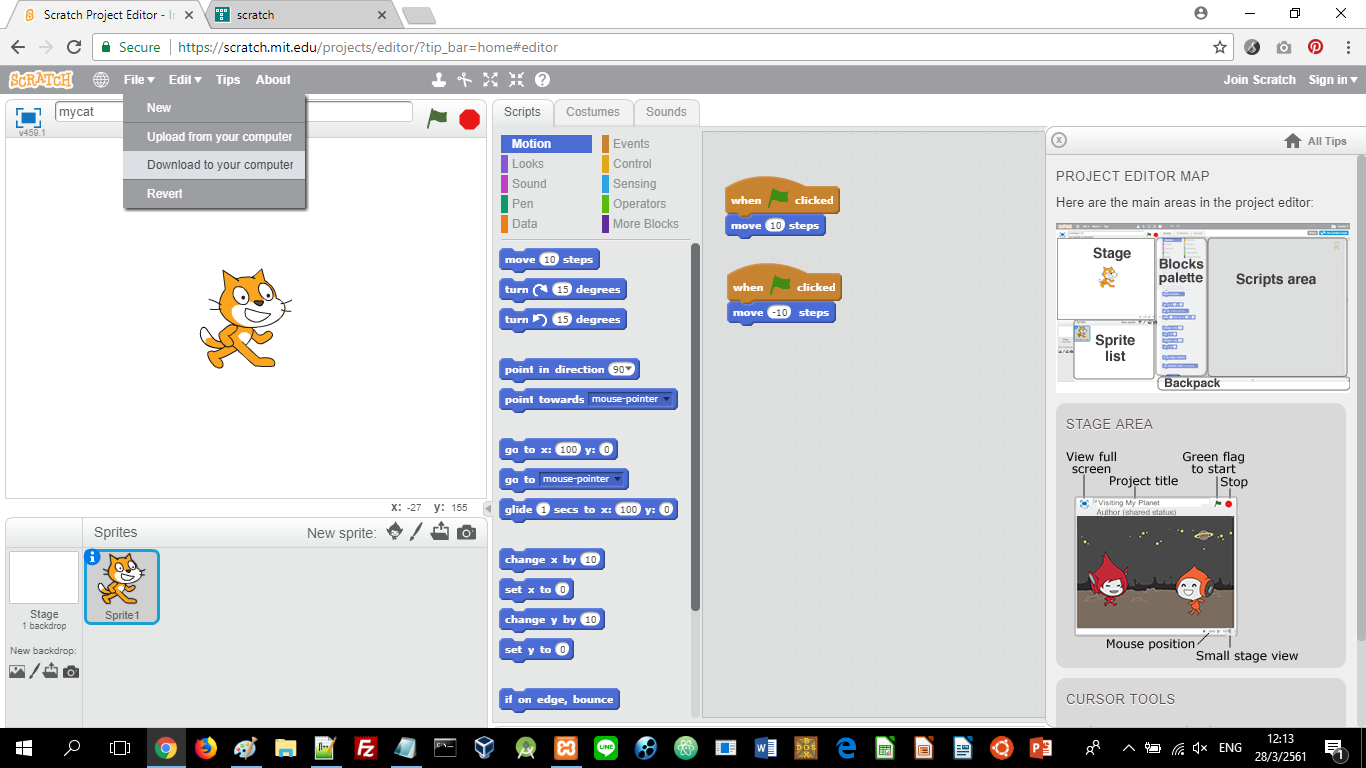The height and width of the screenshot is (768, 1366).
Task: Open the Edit menu
Action: tap(185, 80)
